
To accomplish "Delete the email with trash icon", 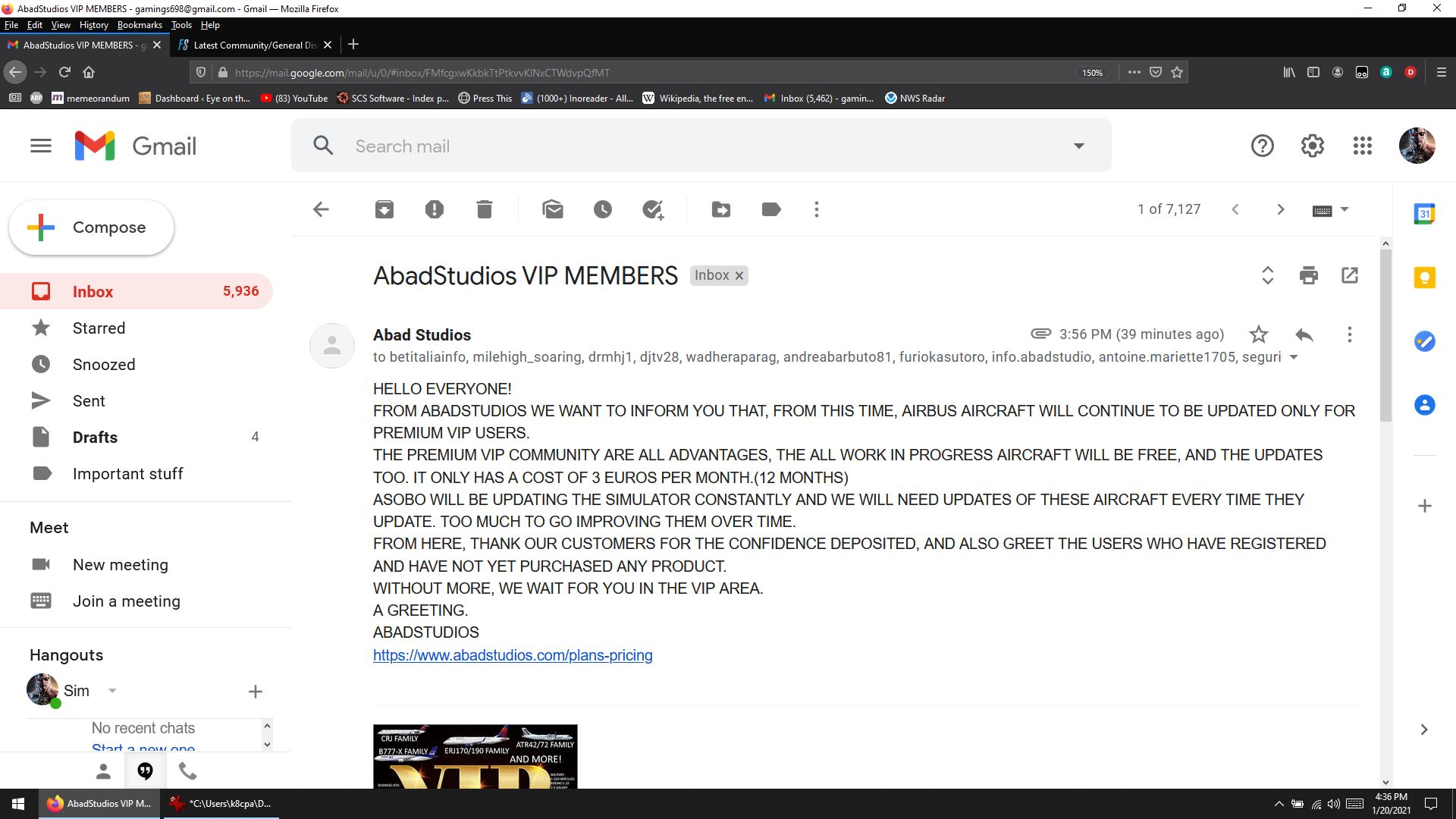I will (x=485, y=209).
